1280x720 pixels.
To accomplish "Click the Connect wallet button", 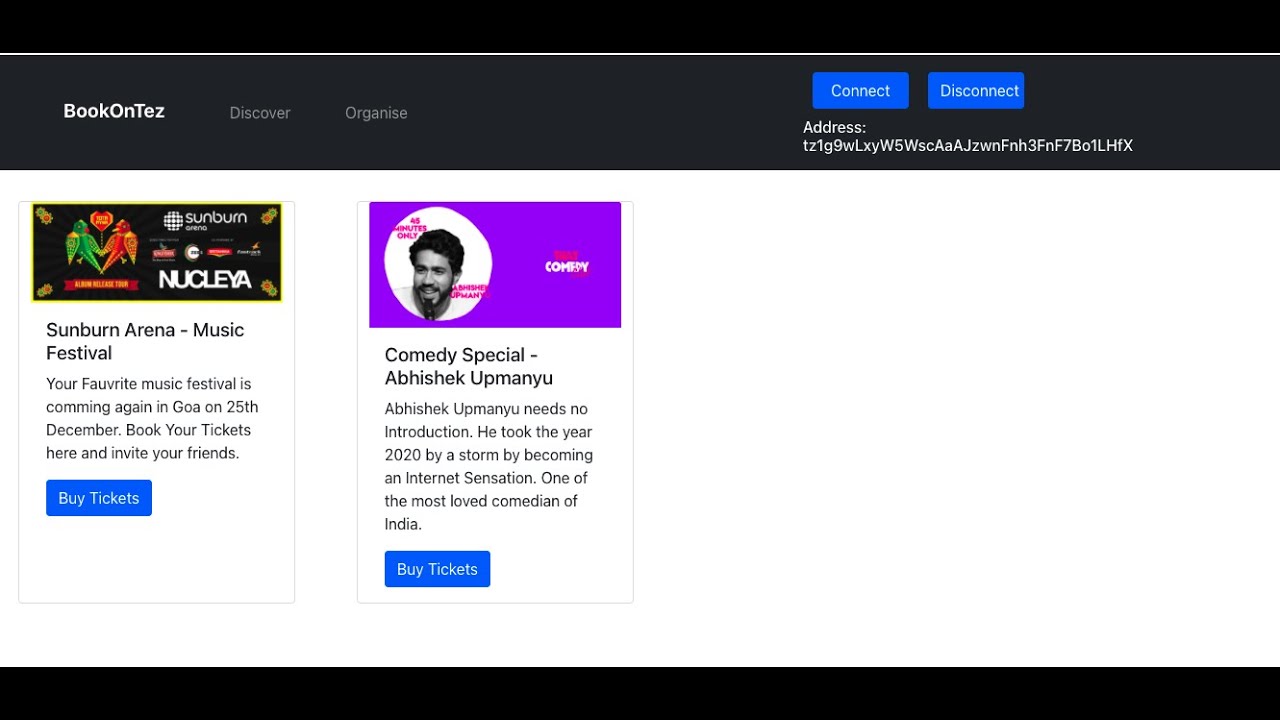I will point(860,90).
